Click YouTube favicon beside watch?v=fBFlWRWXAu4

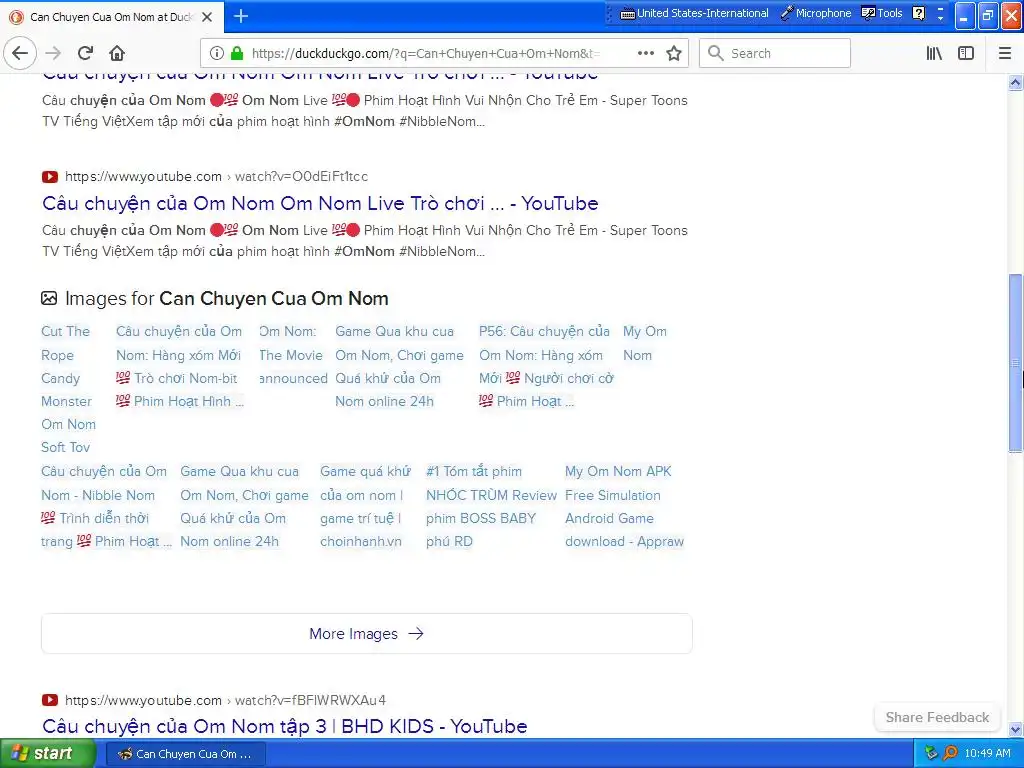coord(50,700)
